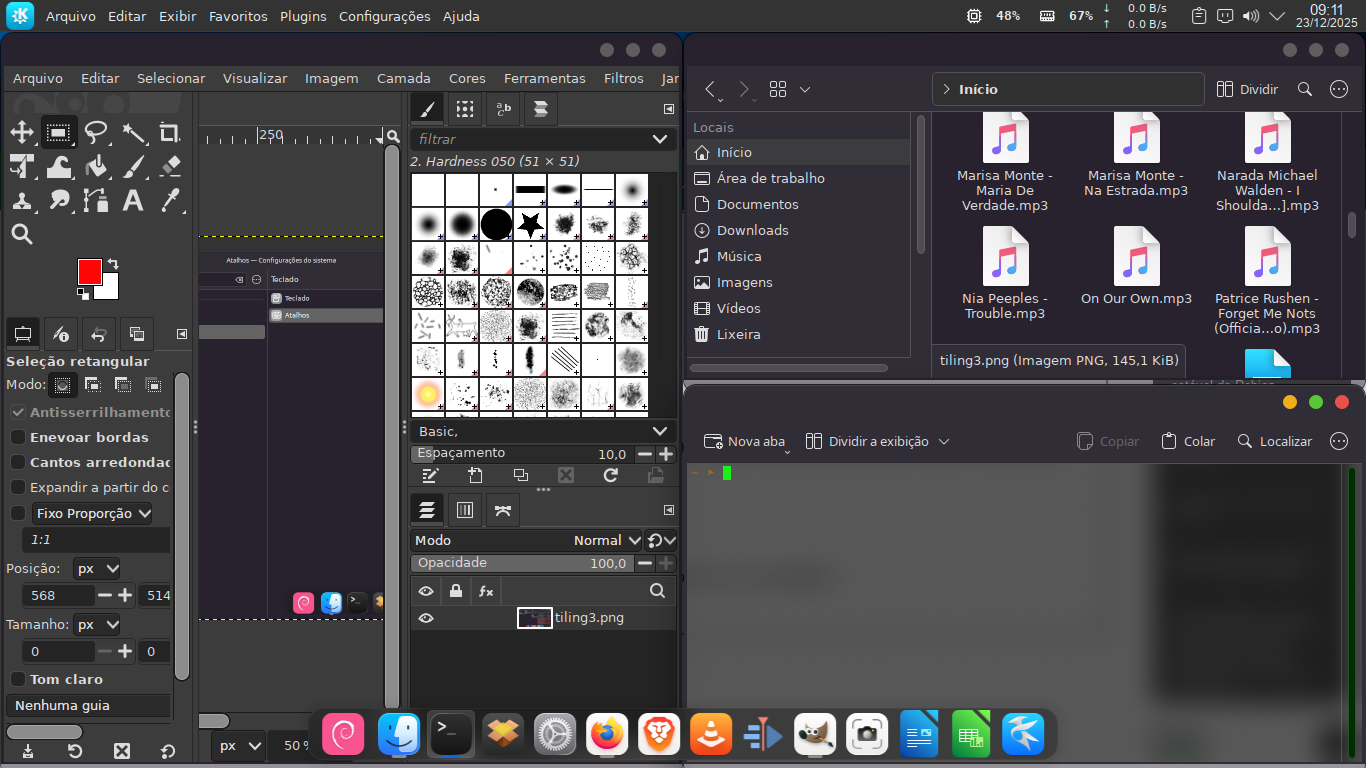Hide the tiling3.png layer with eye icon
1366x768 pixels.
pyautogui.click(x=426, y=618)
